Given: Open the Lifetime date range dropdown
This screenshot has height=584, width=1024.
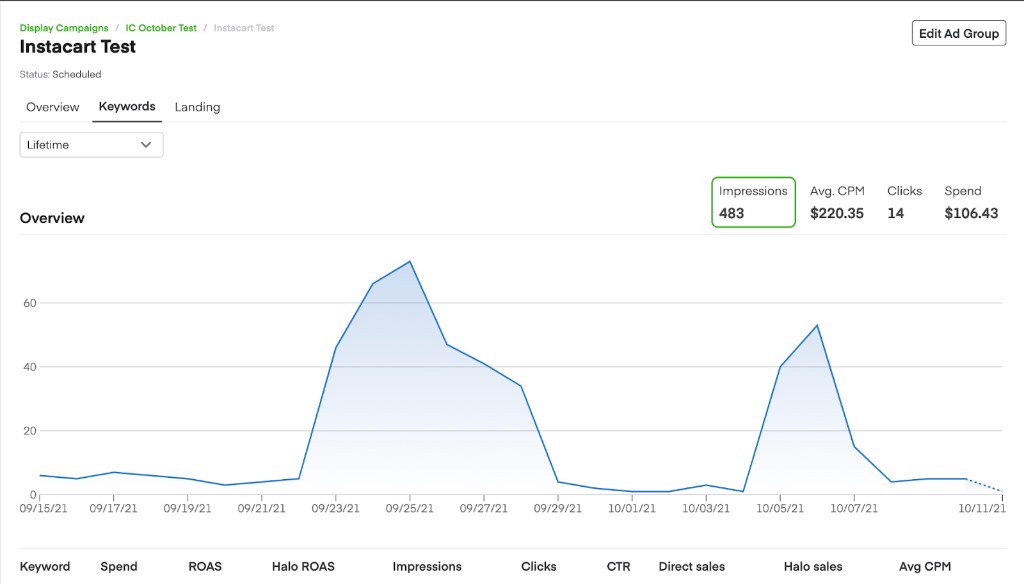Looking at the screenshot, I should click(x=90, y=144).
